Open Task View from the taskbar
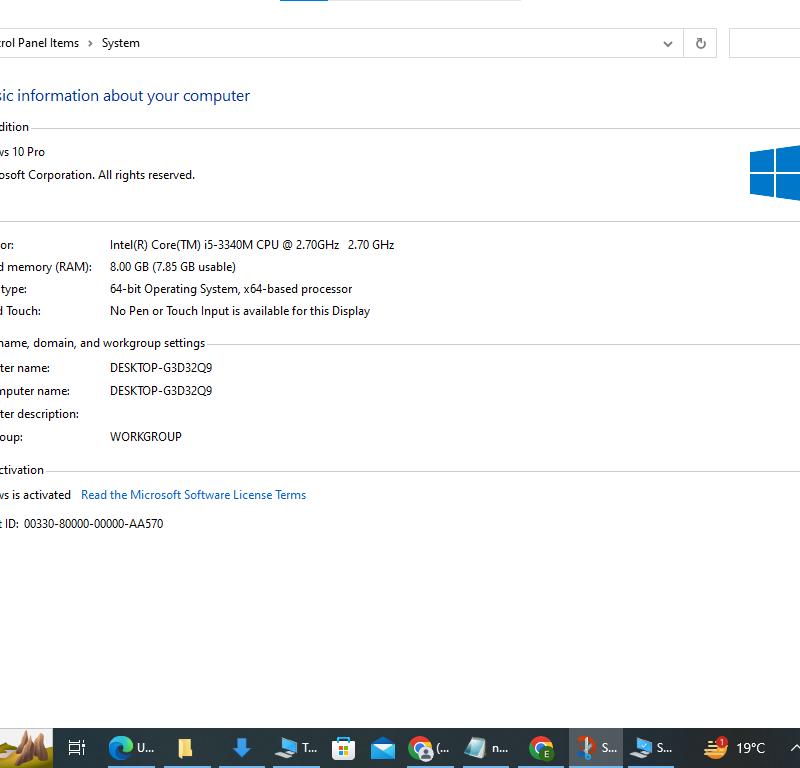Viewport: 800px width, 768px height. click(76, 747)
